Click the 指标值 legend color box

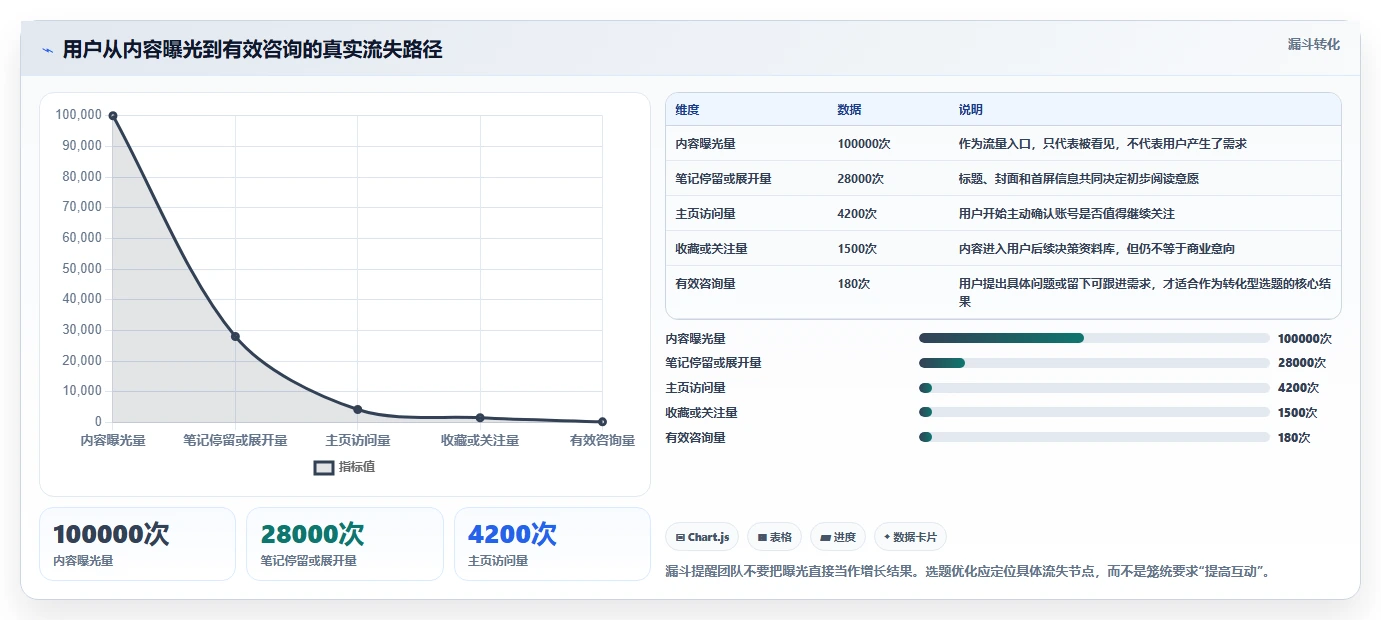[x=324, y=467]
